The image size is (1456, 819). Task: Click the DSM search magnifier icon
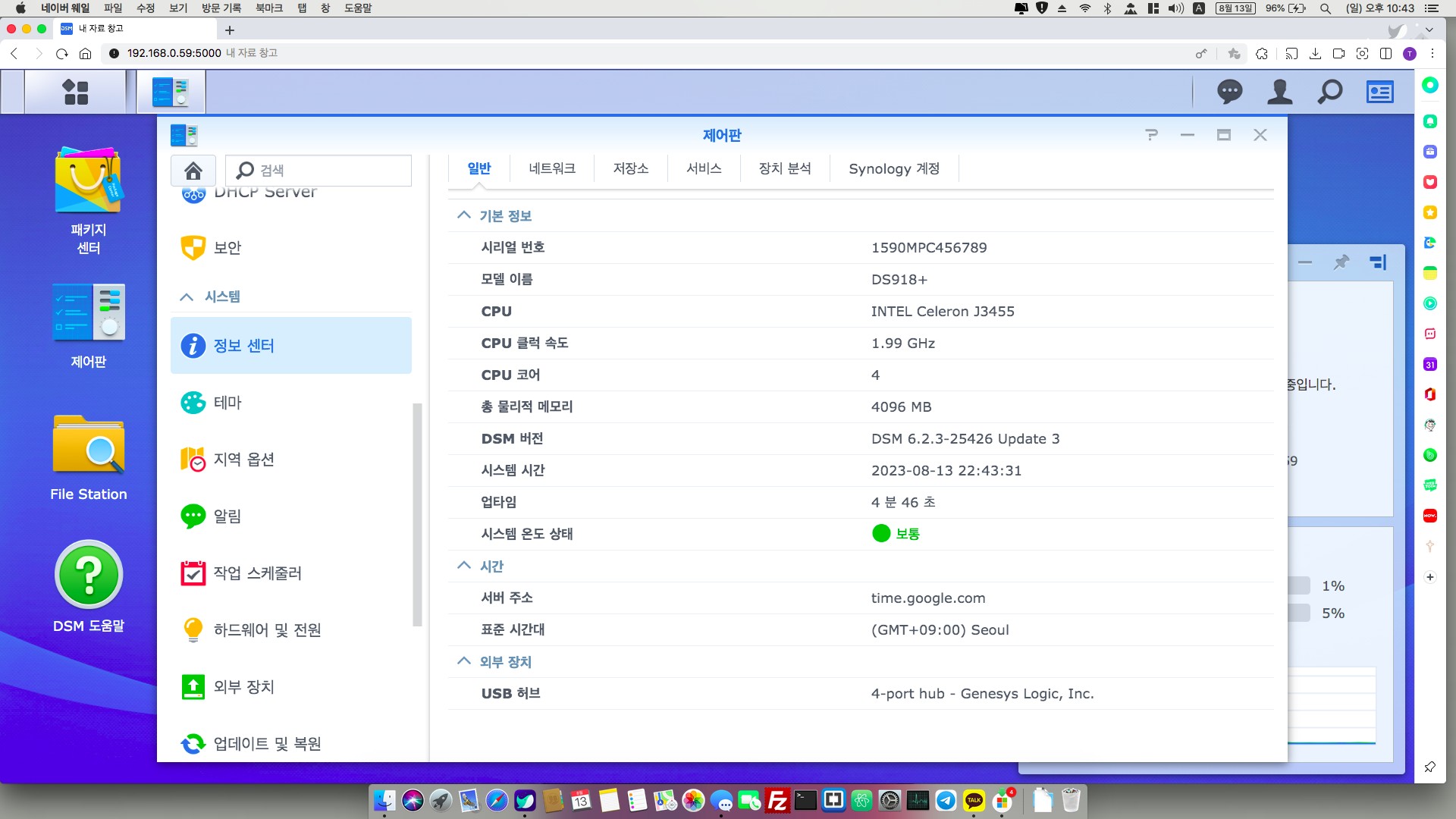[x=1329, y=92]
